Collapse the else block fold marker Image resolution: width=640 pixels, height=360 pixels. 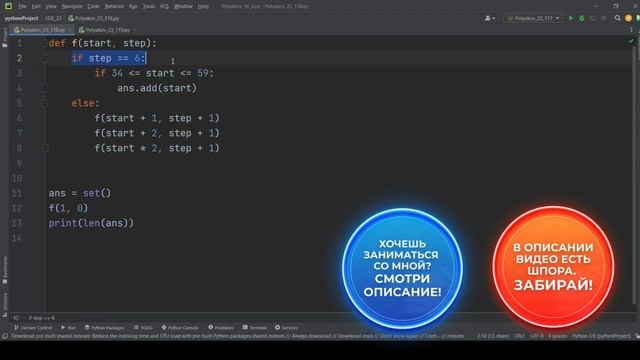coord(45,103)
